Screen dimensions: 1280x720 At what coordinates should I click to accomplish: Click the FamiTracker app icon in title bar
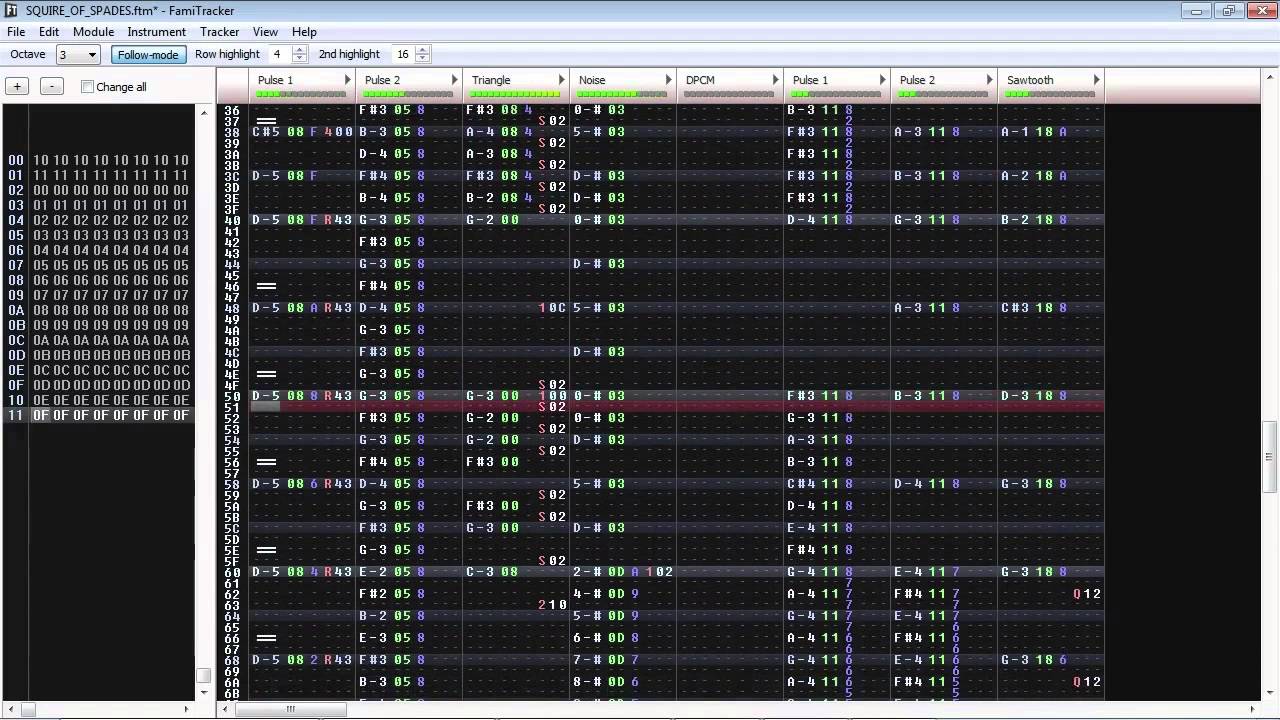12,10
